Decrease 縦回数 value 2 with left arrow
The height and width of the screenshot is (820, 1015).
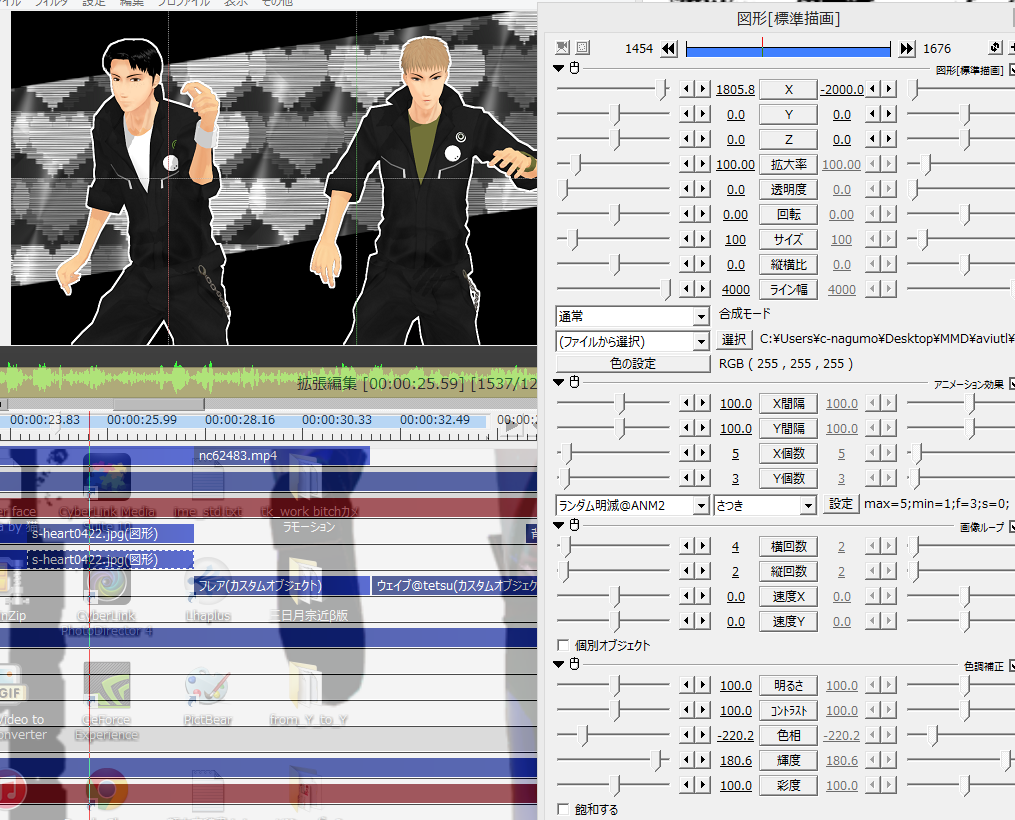(x=687, y=571)
